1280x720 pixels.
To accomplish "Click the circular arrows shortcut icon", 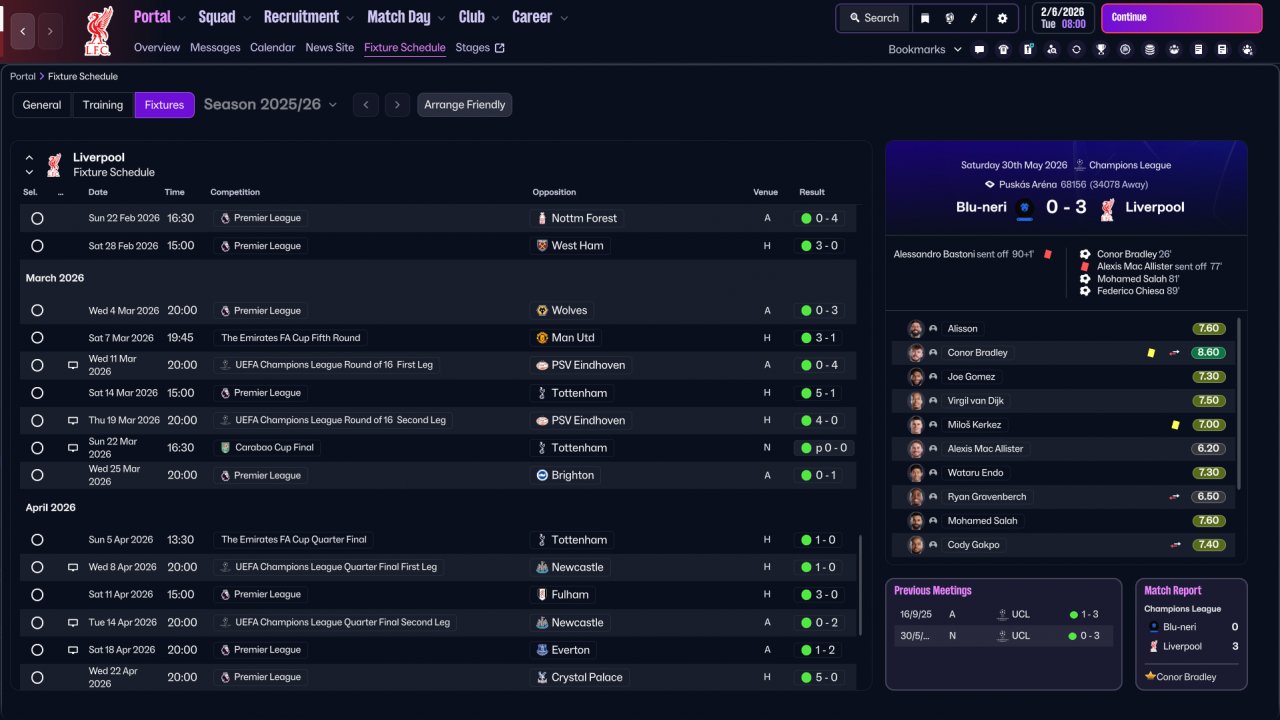I will tap(1076, 49).
